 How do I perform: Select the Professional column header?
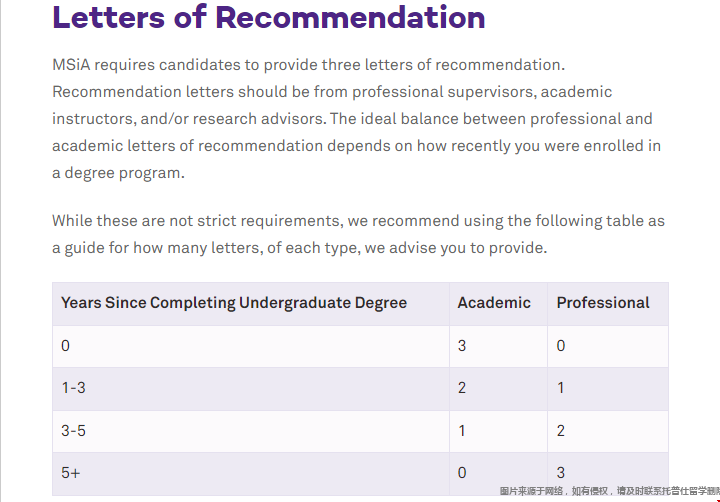(x=603, y=303)
